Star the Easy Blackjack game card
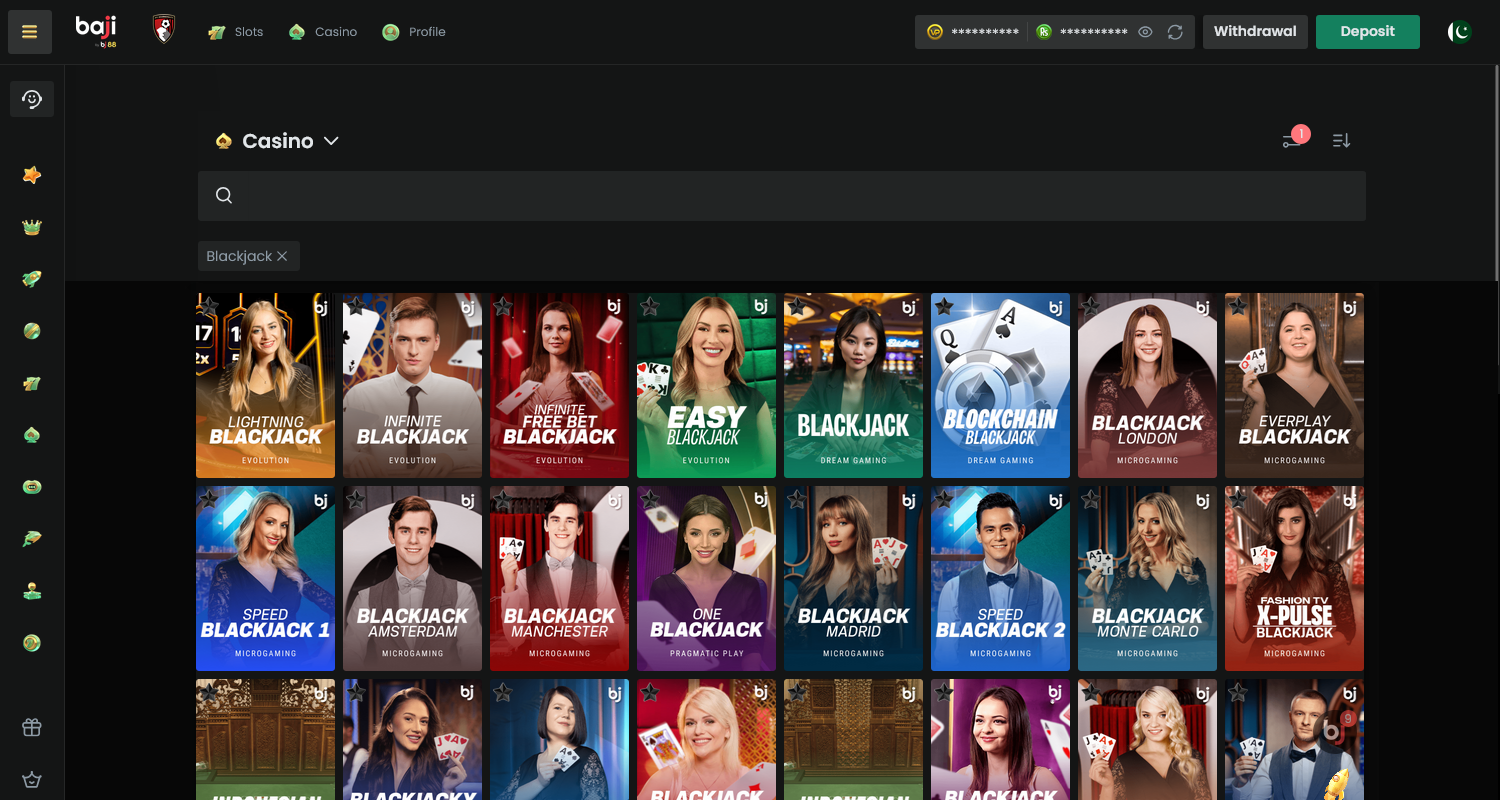Viewport: 1500px width, 800px height. 649,306
